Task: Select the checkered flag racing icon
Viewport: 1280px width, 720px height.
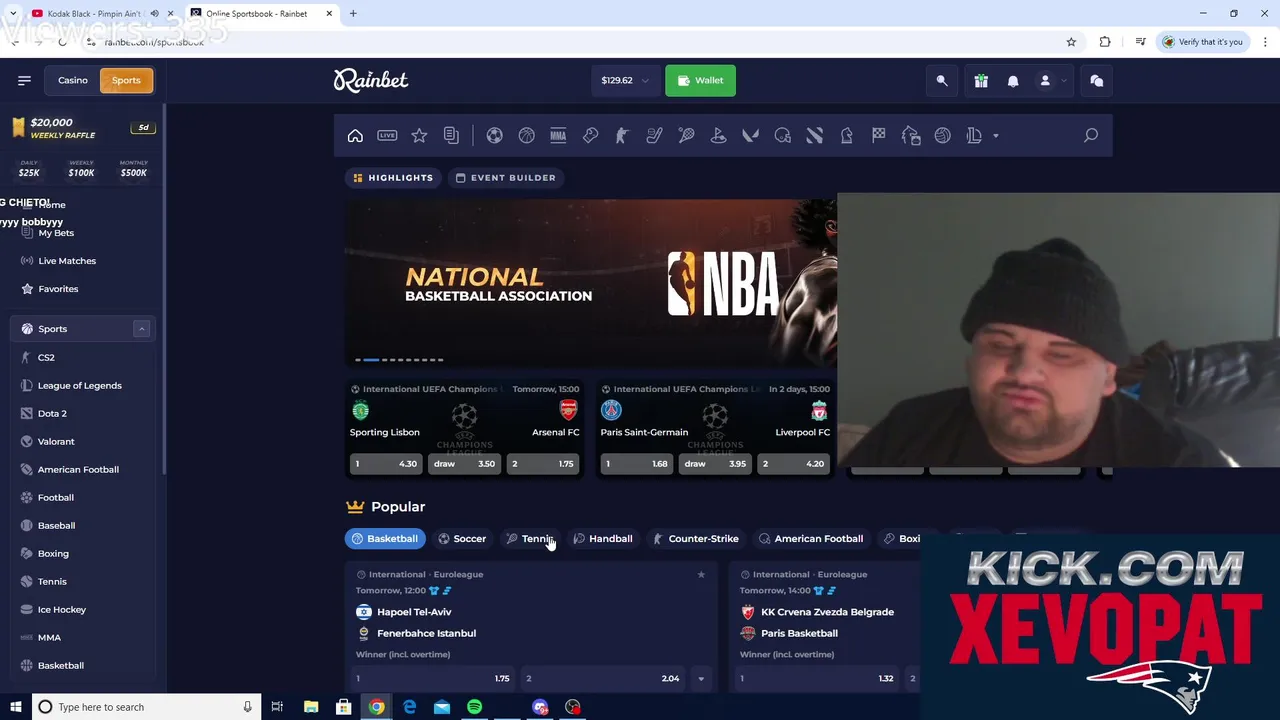Action: (x=878, y=135)
